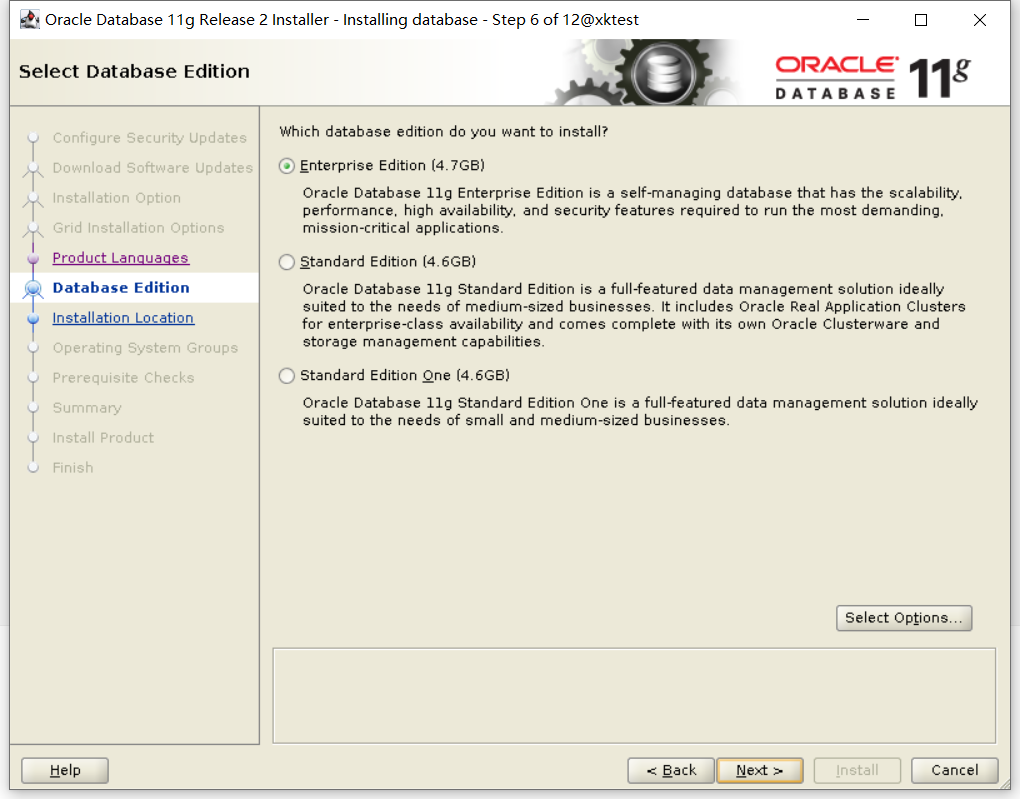This screenshot has height=799, width=1020.
Task: Click the Select Database Edition heading
Action: pyautogui.click(x=134, y=71)
